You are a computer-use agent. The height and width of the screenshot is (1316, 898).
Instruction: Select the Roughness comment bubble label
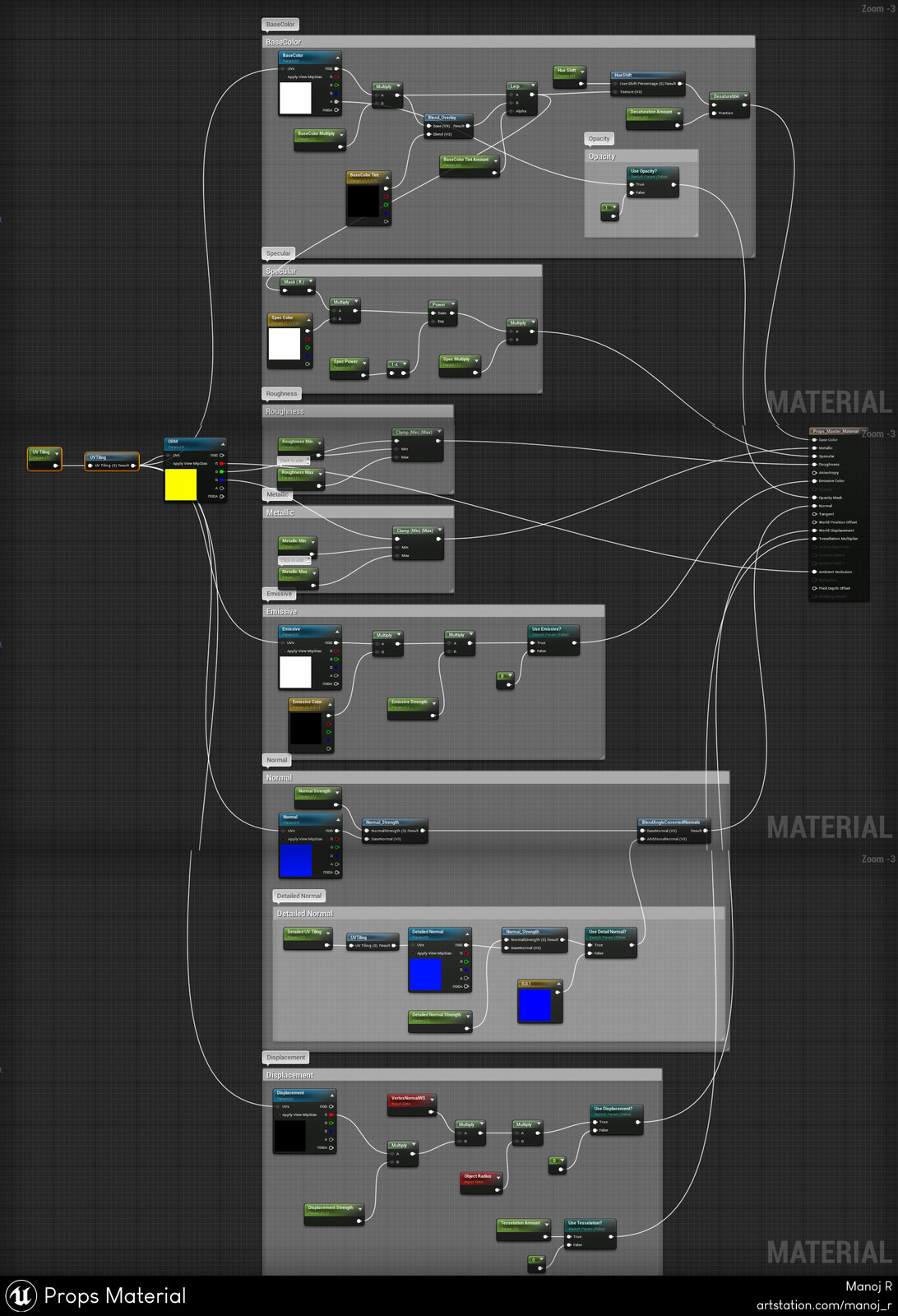[282, 394]
